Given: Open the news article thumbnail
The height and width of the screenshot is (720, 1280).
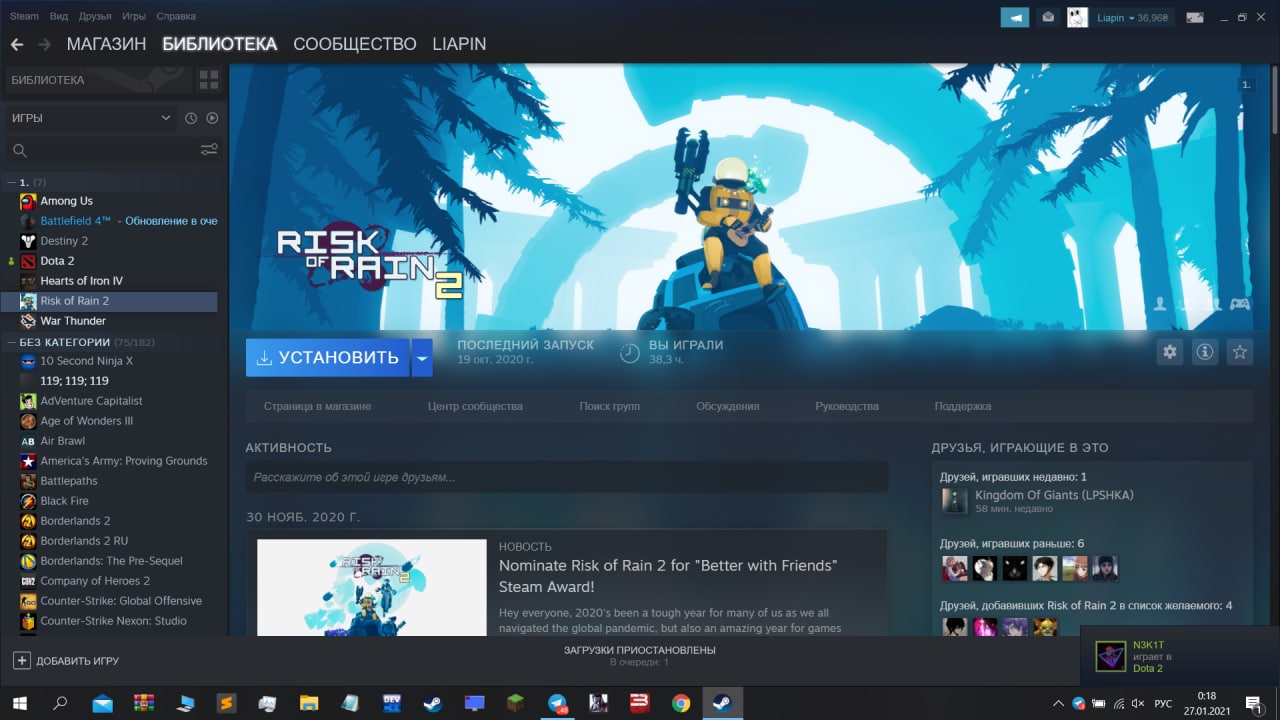Looking at the screenshot, I should [x=371, y=588].
